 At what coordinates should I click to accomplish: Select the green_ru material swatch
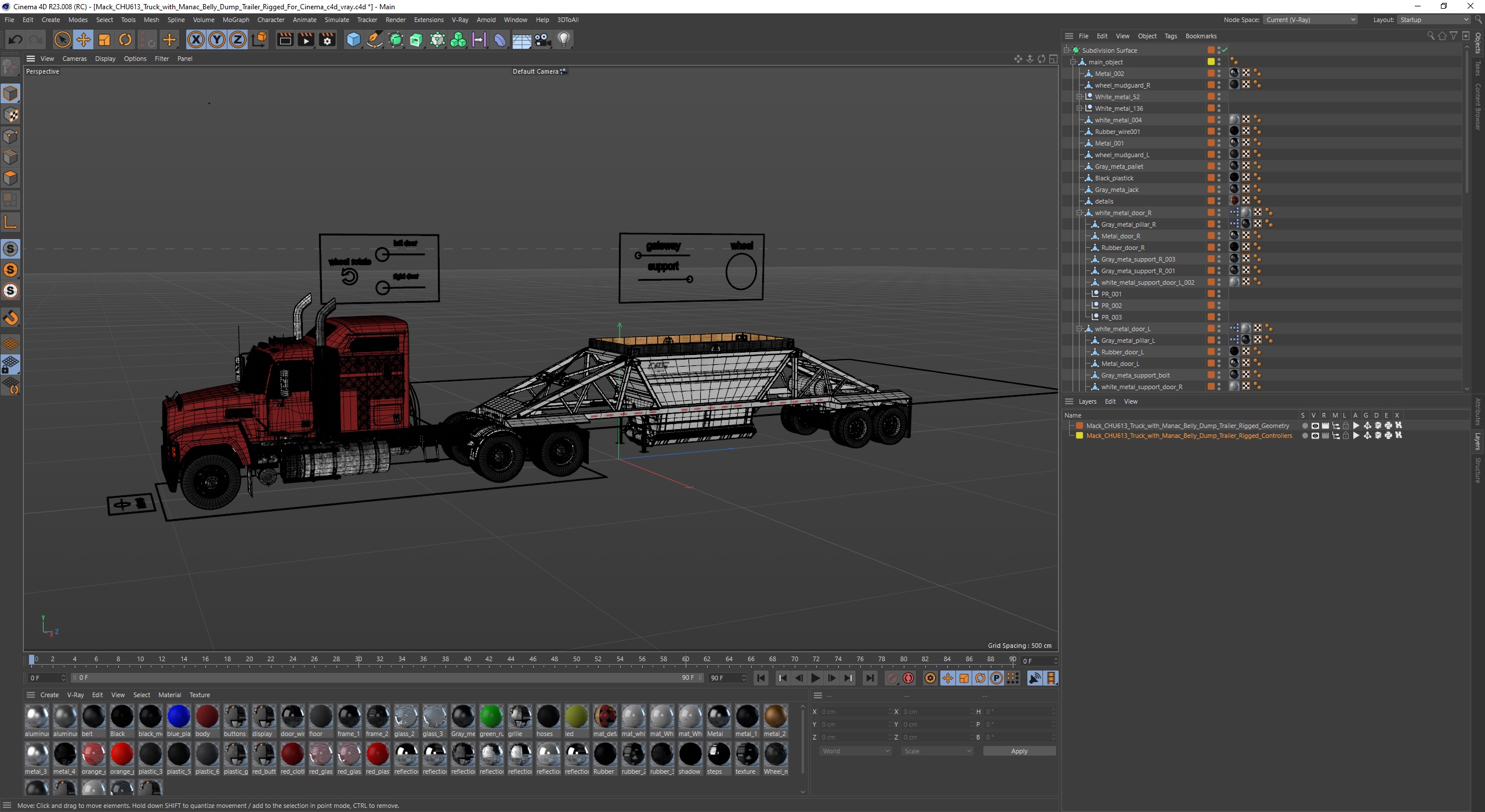click(x=491, y=720)
